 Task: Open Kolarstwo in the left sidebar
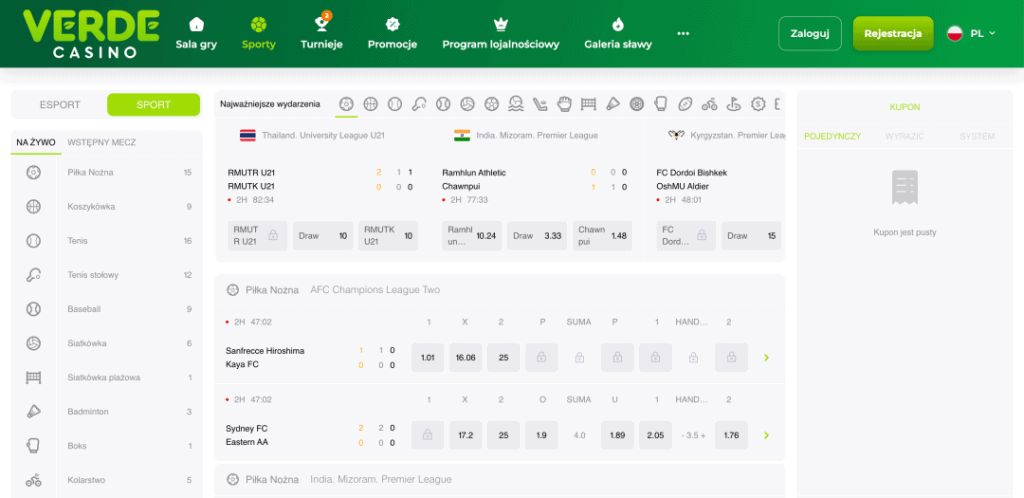click(x=106, y=480)
